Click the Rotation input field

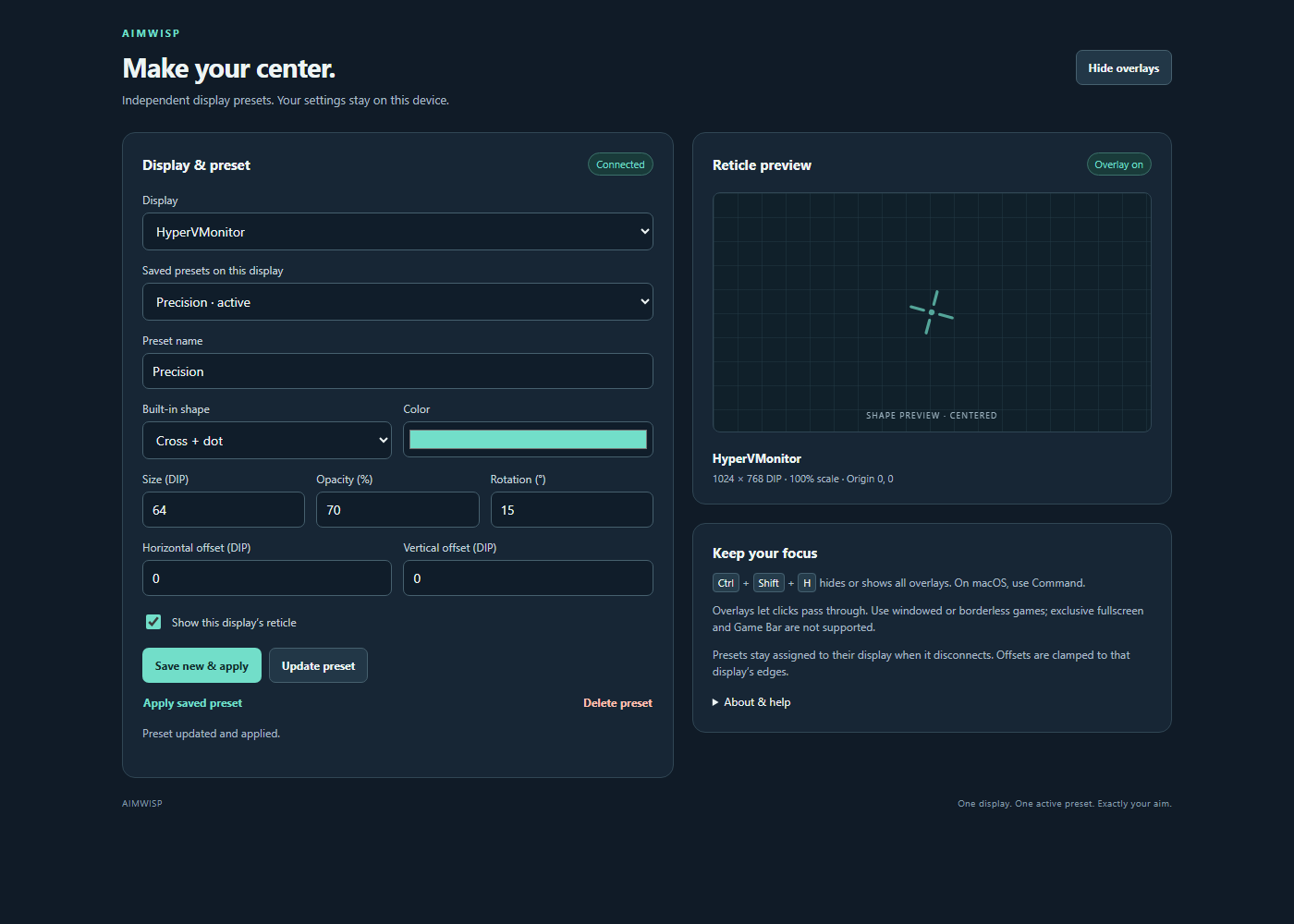[571, 510]
